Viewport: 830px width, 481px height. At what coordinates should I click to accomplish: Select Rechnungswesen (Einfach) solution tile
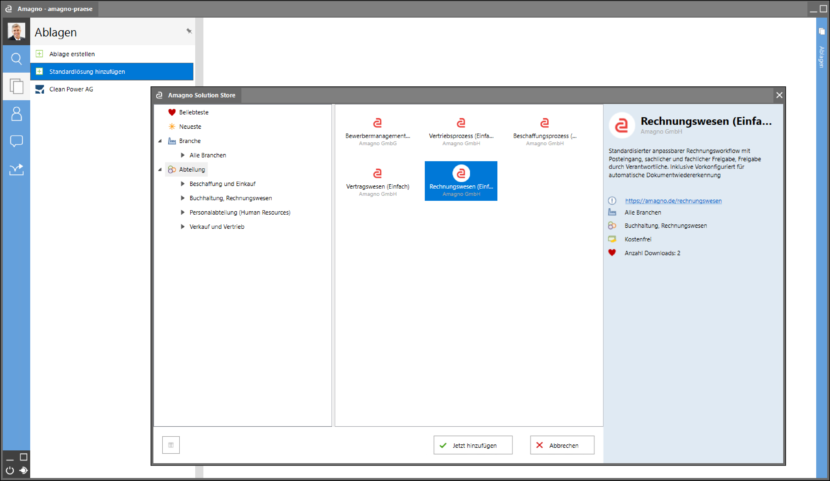[x=461, y=181]
